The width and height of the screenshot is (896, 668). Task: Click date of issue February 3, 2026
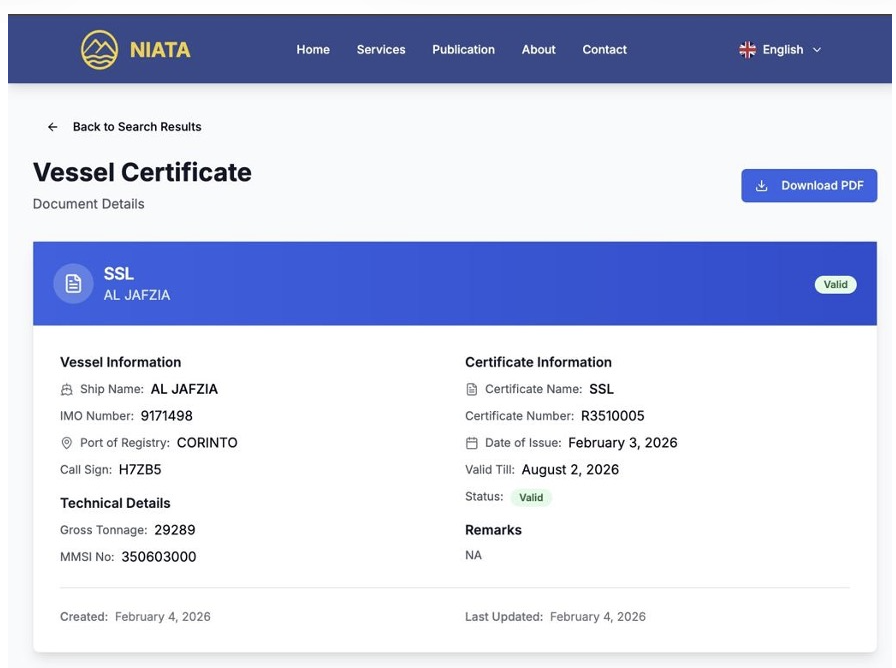pos(623,443)
